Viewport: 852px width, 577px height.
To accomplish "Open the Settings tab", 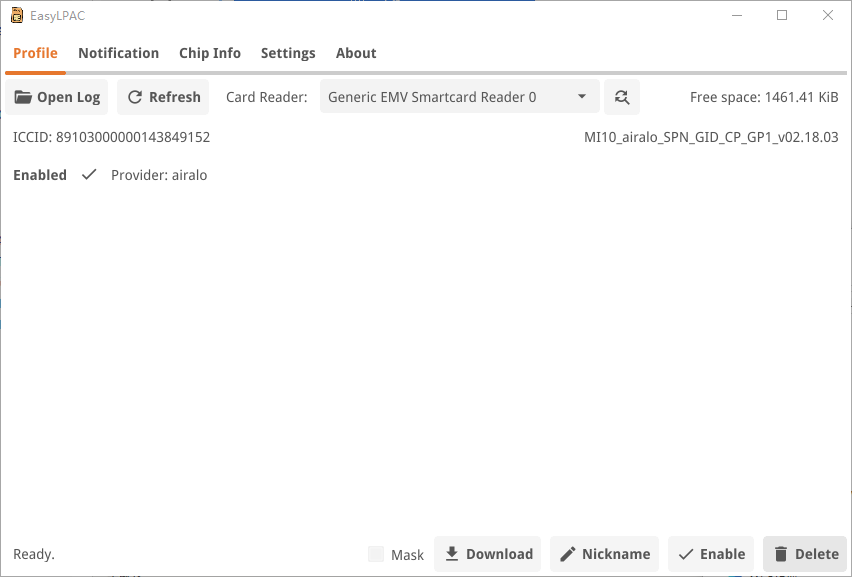I will click(288, 53).
